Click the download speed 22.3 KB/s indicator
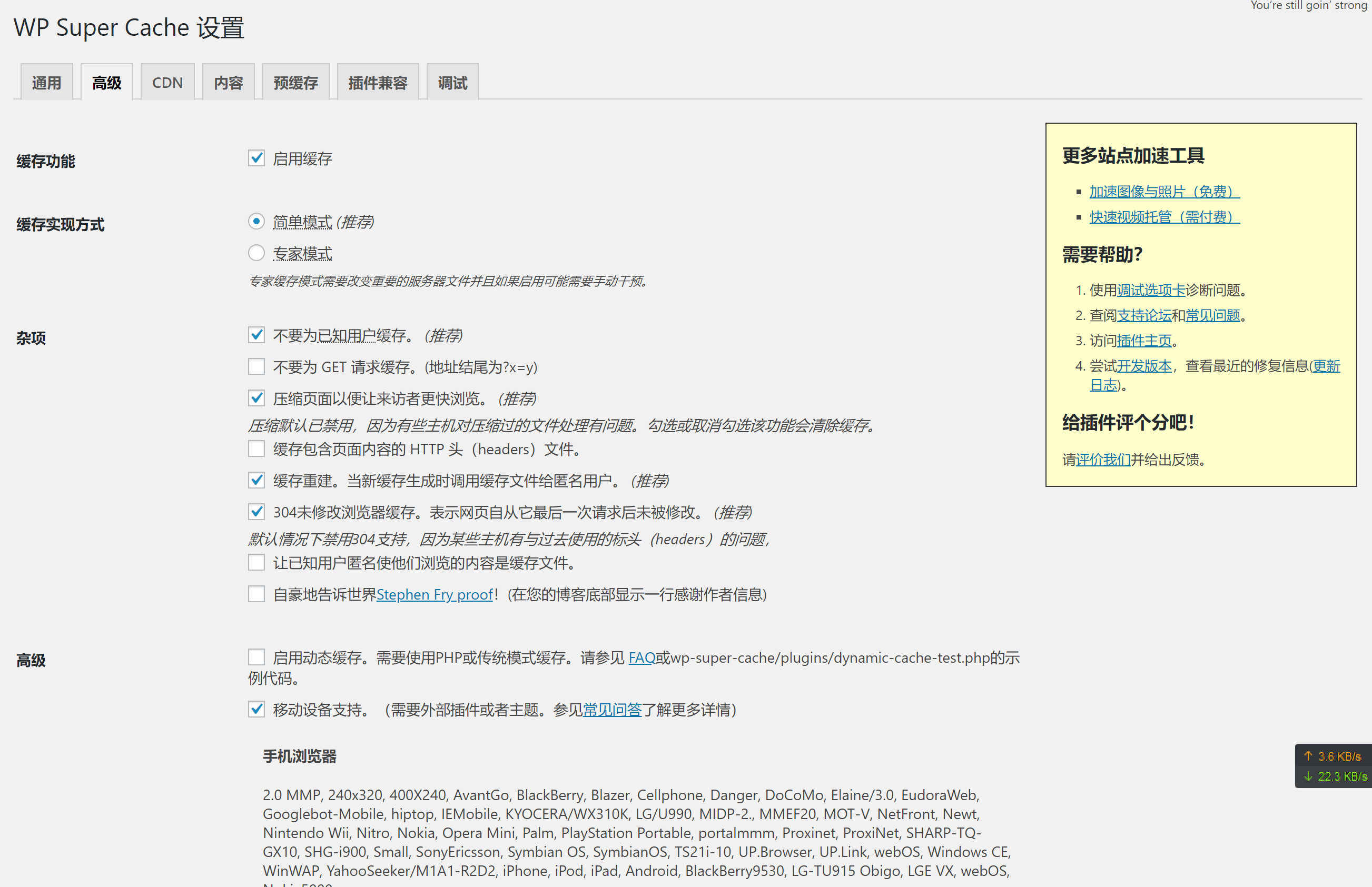 1335,776
